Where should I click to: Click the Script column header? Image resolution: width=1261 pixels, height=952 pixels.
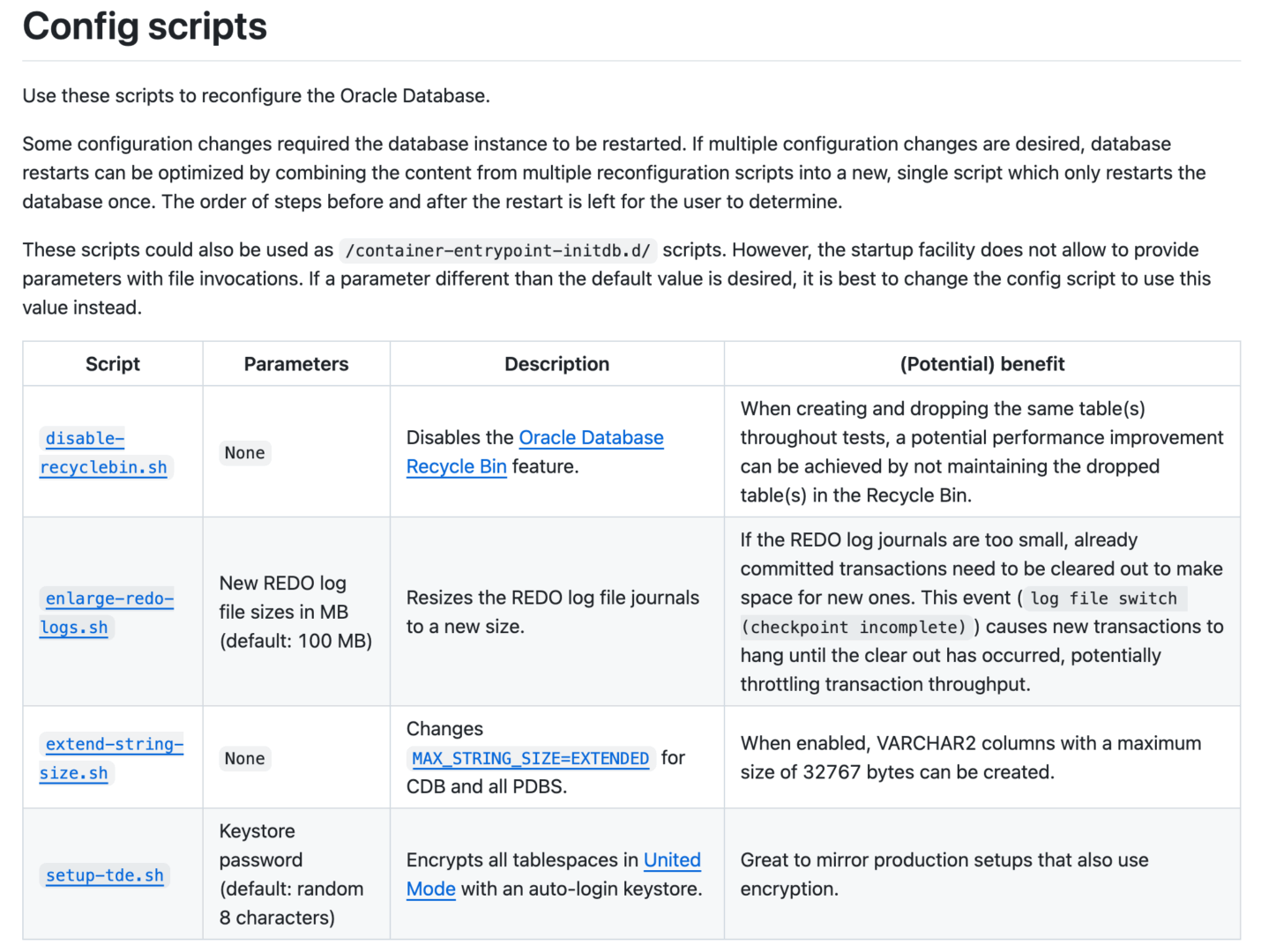(x=113, y=364)
